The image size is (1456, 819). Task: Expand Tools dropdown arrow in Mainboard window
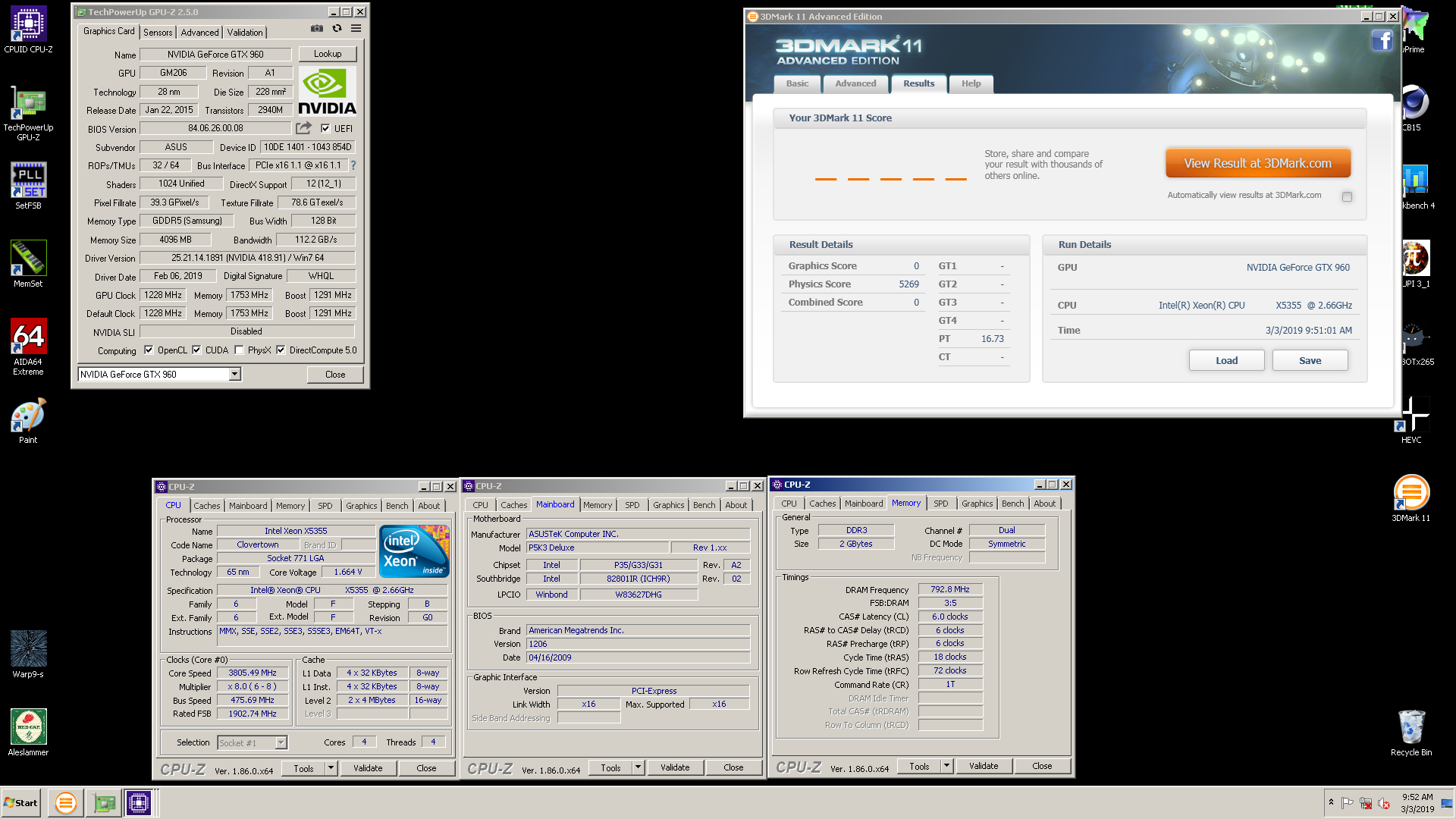coord(638,767)
